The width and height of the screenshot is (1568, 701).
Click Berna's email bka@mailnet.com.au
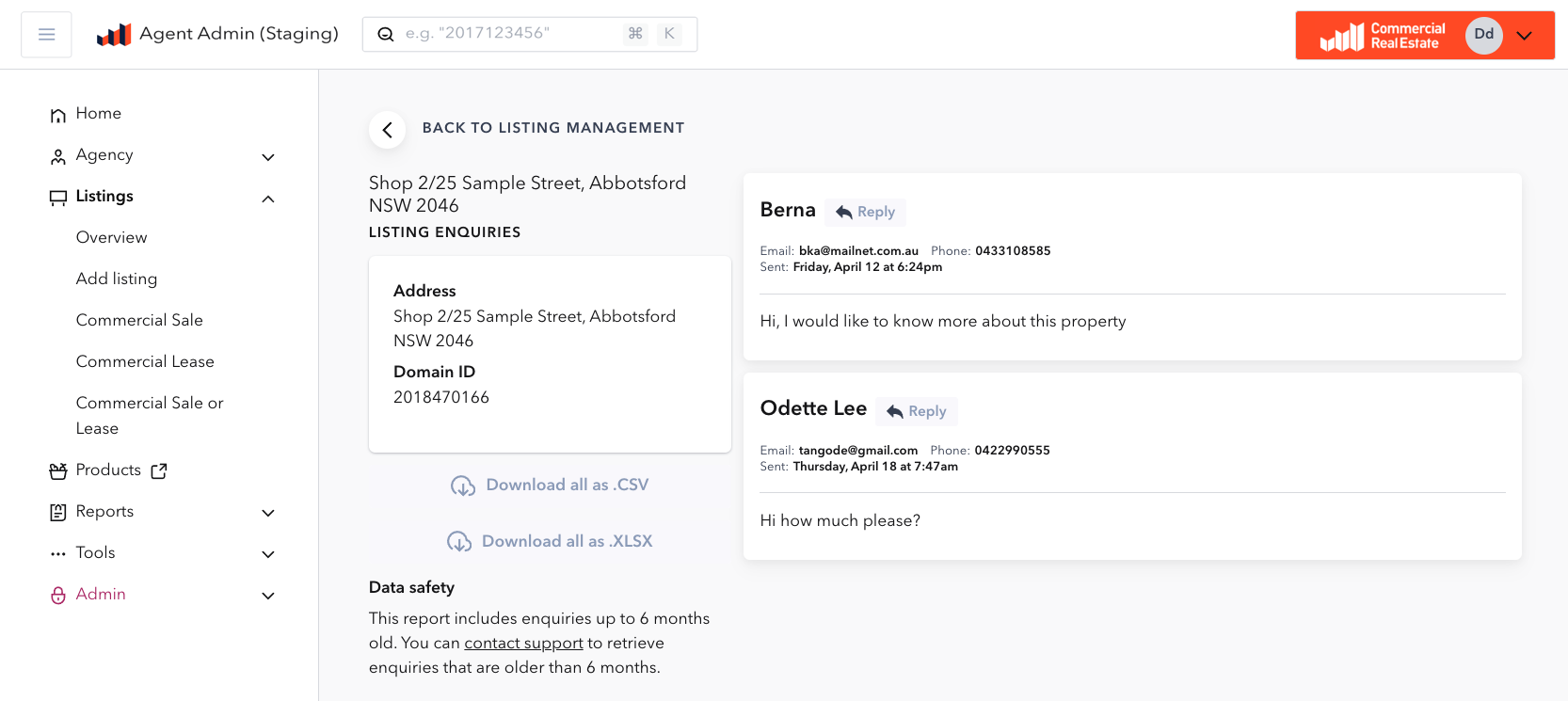(x=858, y=251)
